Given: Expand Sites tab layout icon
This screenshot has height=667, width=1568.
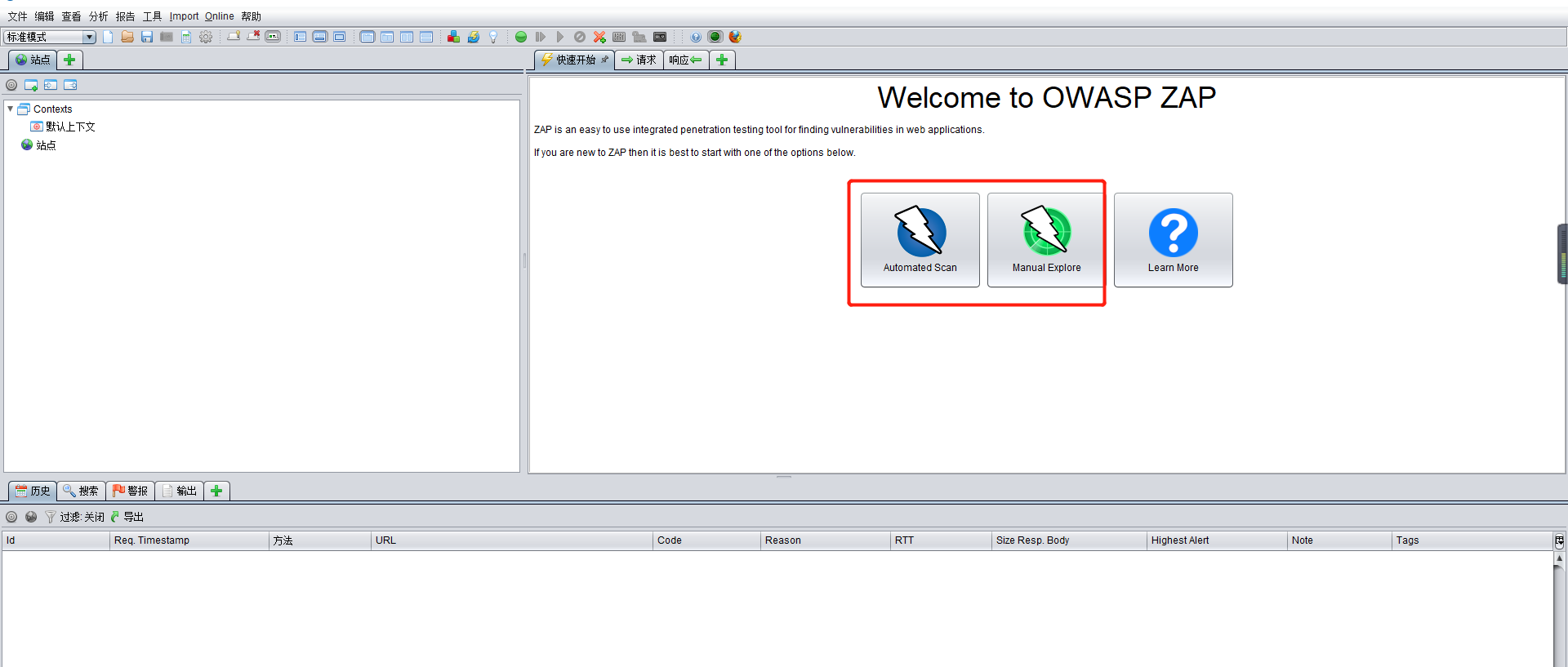Looking at the screenshot, I should (301, 37).
